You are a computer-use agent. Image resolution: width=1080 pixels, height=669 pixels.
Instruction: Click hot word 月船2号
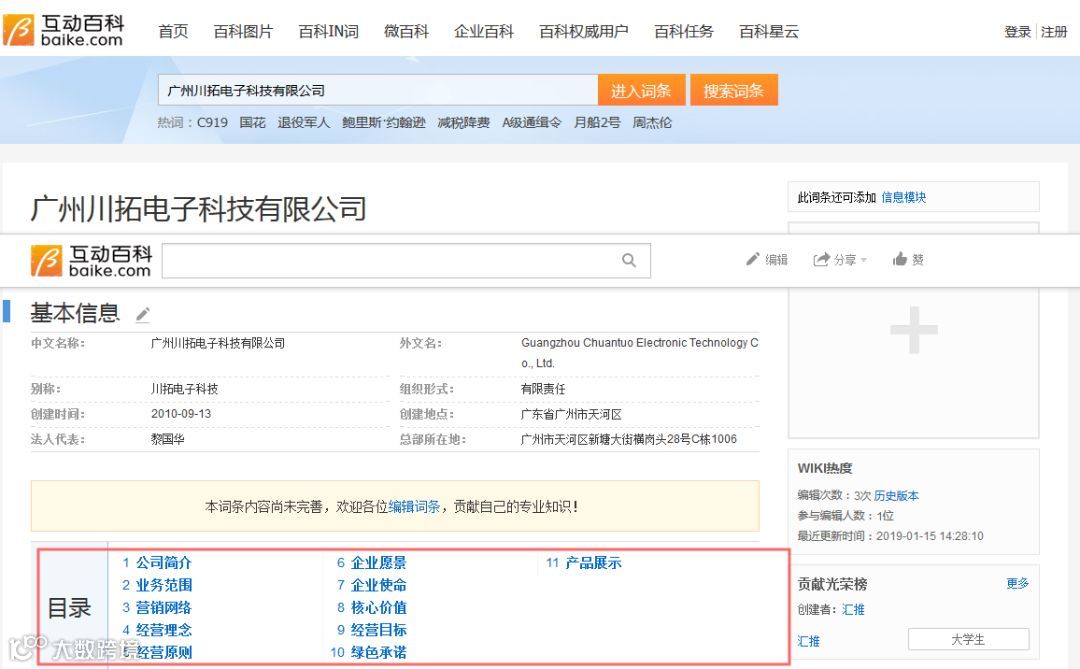pyautogui.click(x=597, y=123)
